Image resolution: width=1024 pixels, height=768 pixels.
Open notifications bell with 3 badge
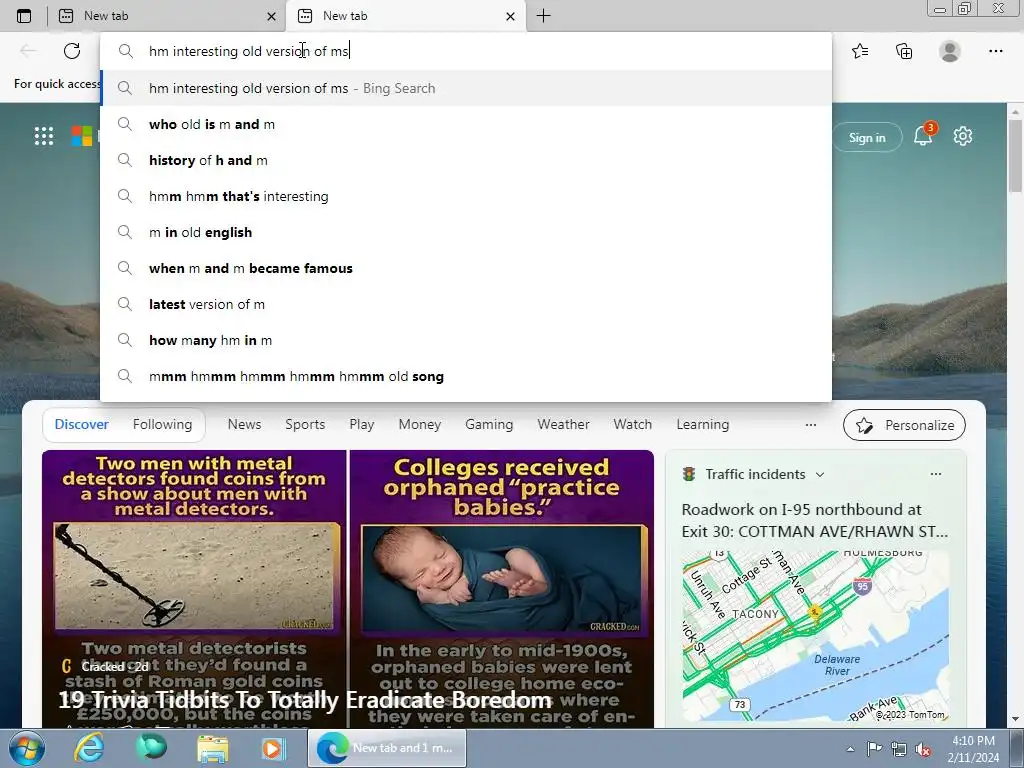(x=923, y=136)
